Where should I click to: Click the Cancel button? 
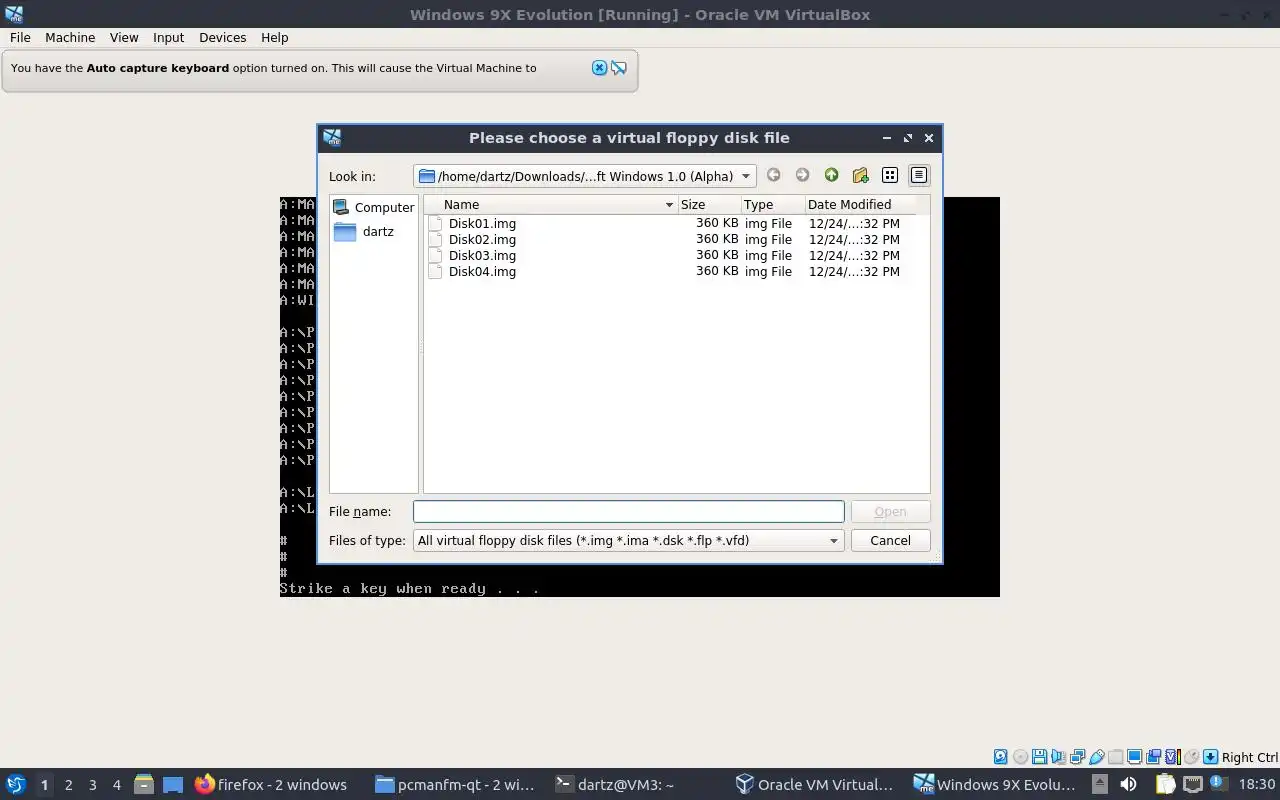890,540
